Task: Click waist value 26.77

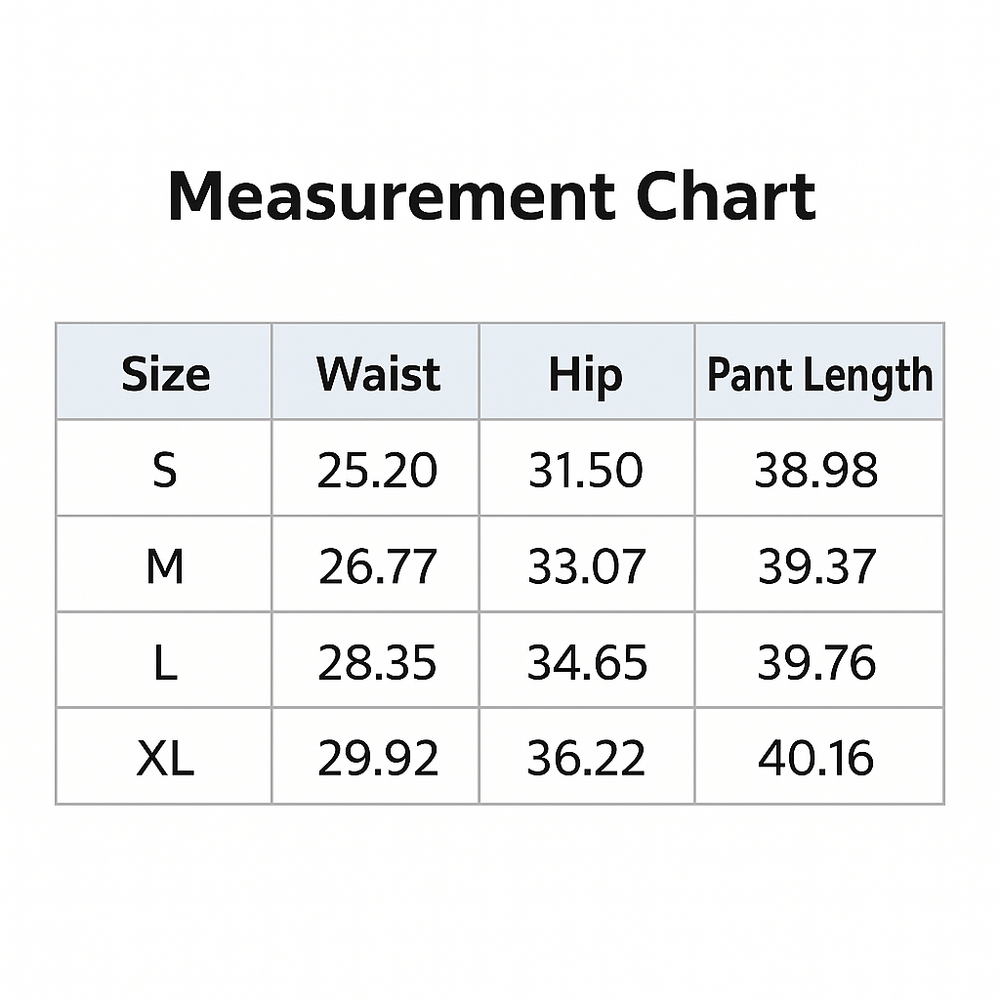Action: coord(378,567)
